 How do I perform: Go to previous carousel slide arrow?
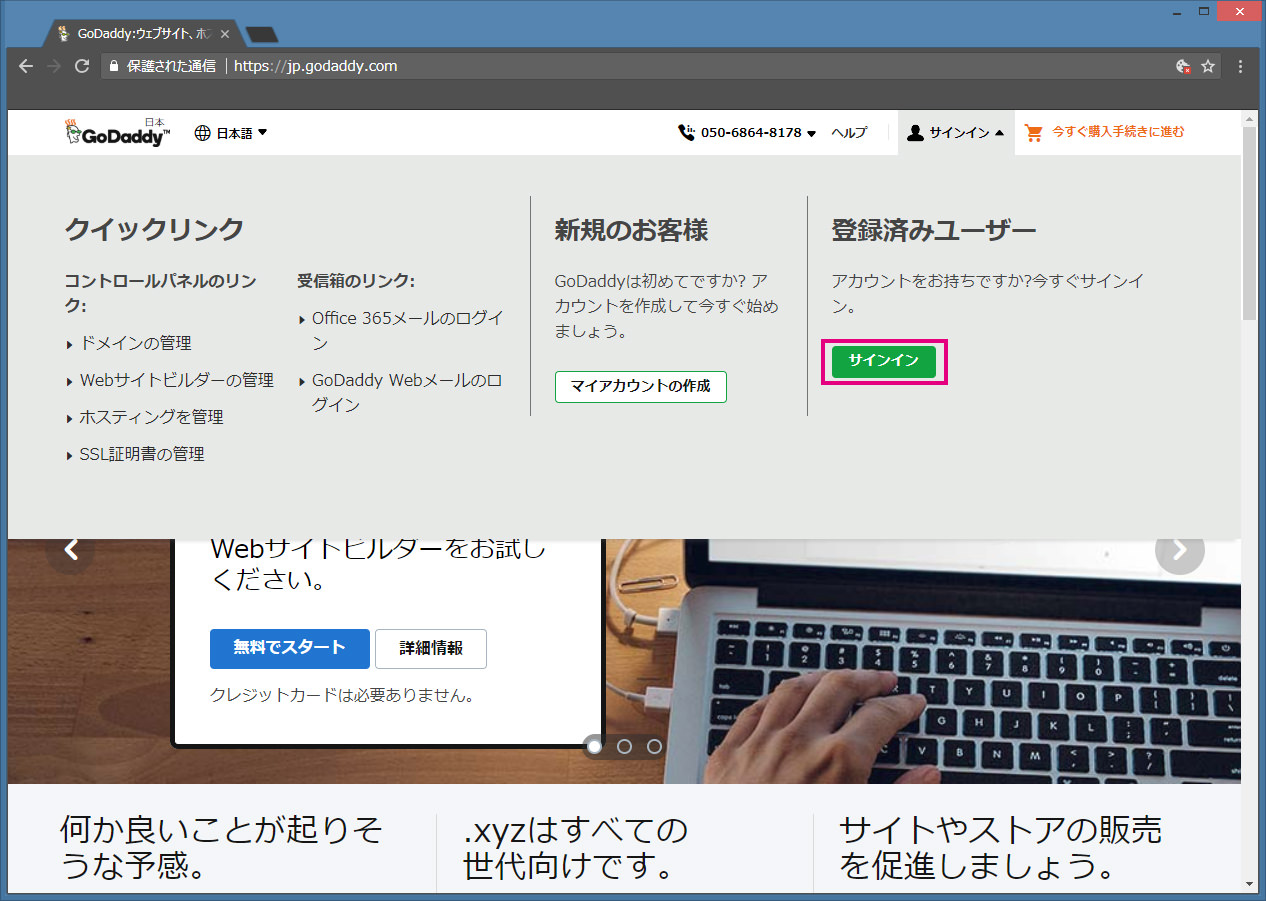pos(71,549)
